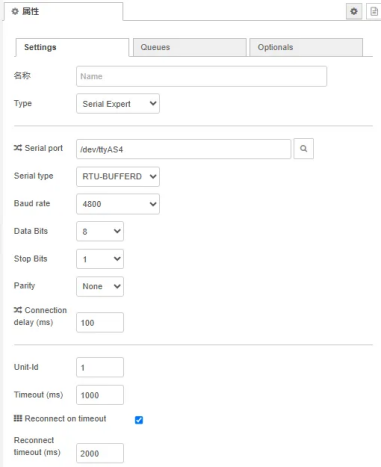Open the Baud rate dropdown 4800
381x467 pixels.
coord(118,204)
